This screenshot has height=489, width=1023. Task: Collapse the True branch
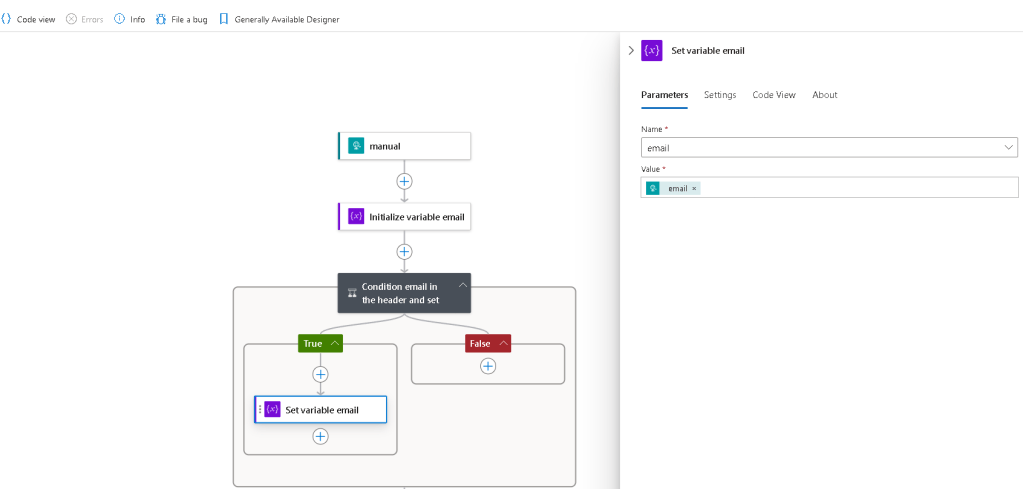(x=335, y=344)
